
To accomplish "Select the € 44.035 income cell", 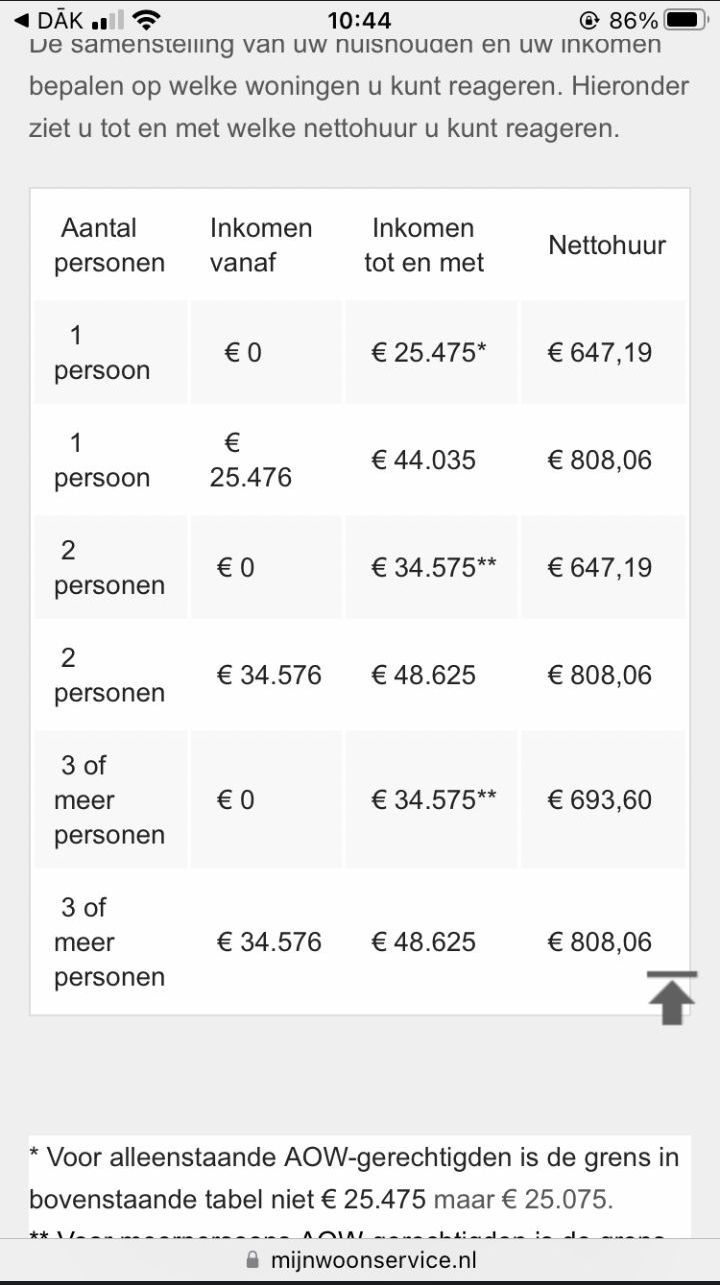I will 431,460.
